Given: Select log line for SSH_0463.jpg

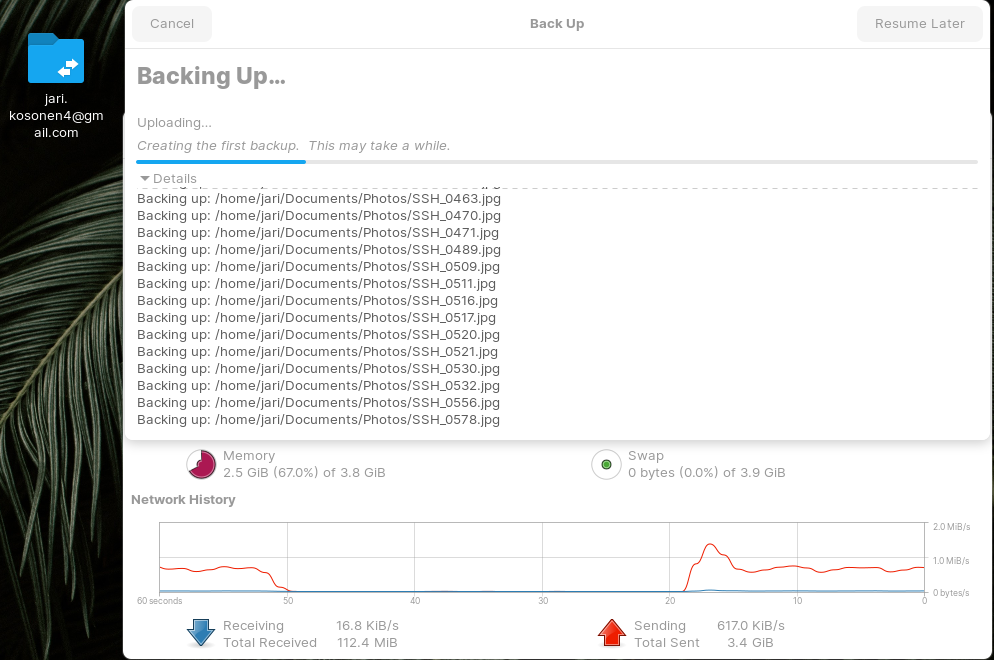Looking at the screenshot, I should coord(318,199).
